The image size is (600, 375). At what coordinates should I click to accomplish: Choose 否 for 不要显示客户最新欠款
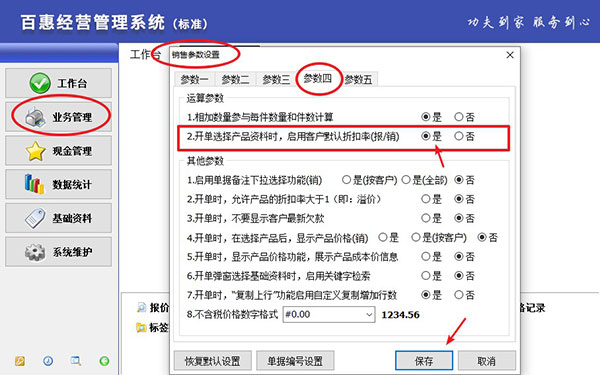(x=458, y=218)
